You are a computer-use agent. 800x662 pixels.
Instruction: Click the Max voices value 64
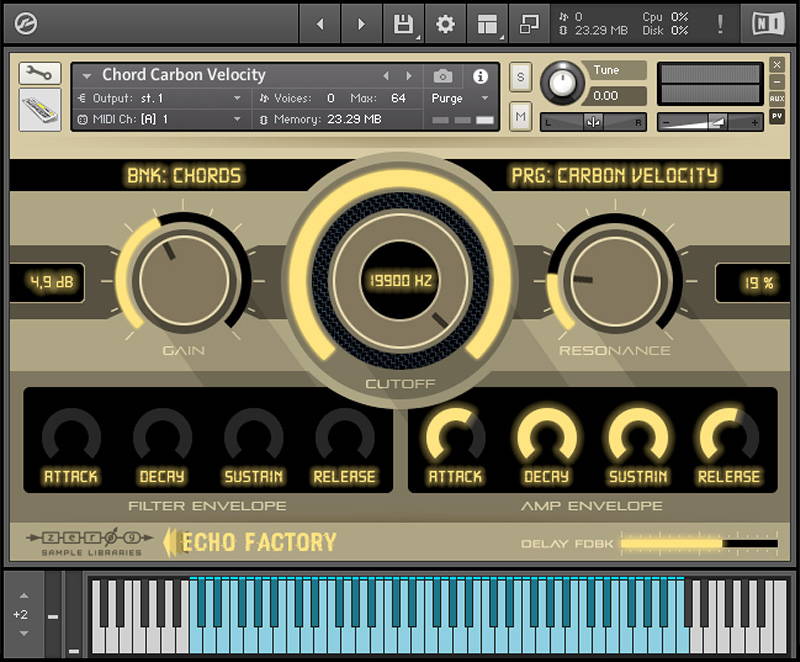(398, 98)
